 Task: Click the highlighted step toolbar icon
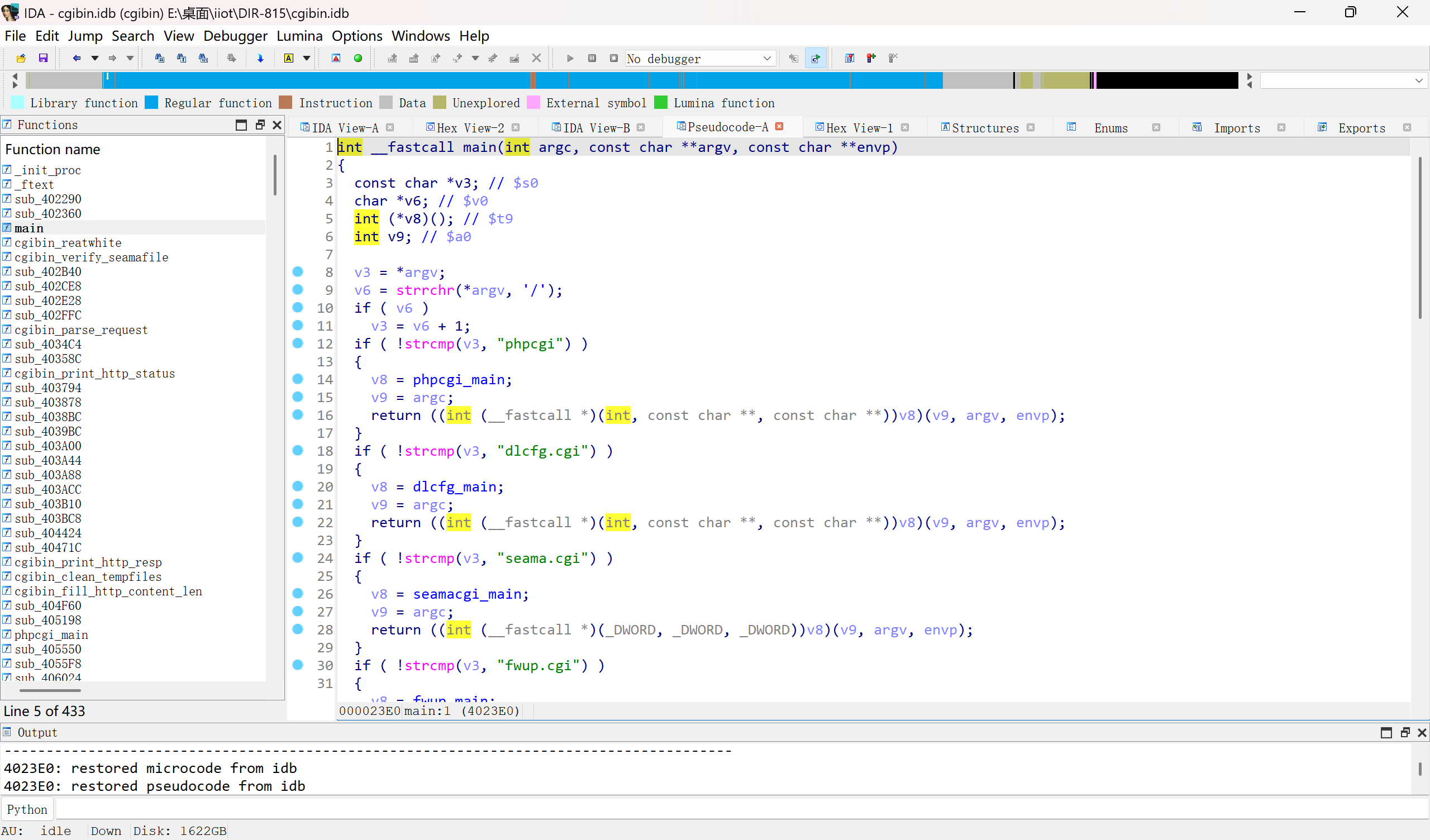tap(816, 58)
